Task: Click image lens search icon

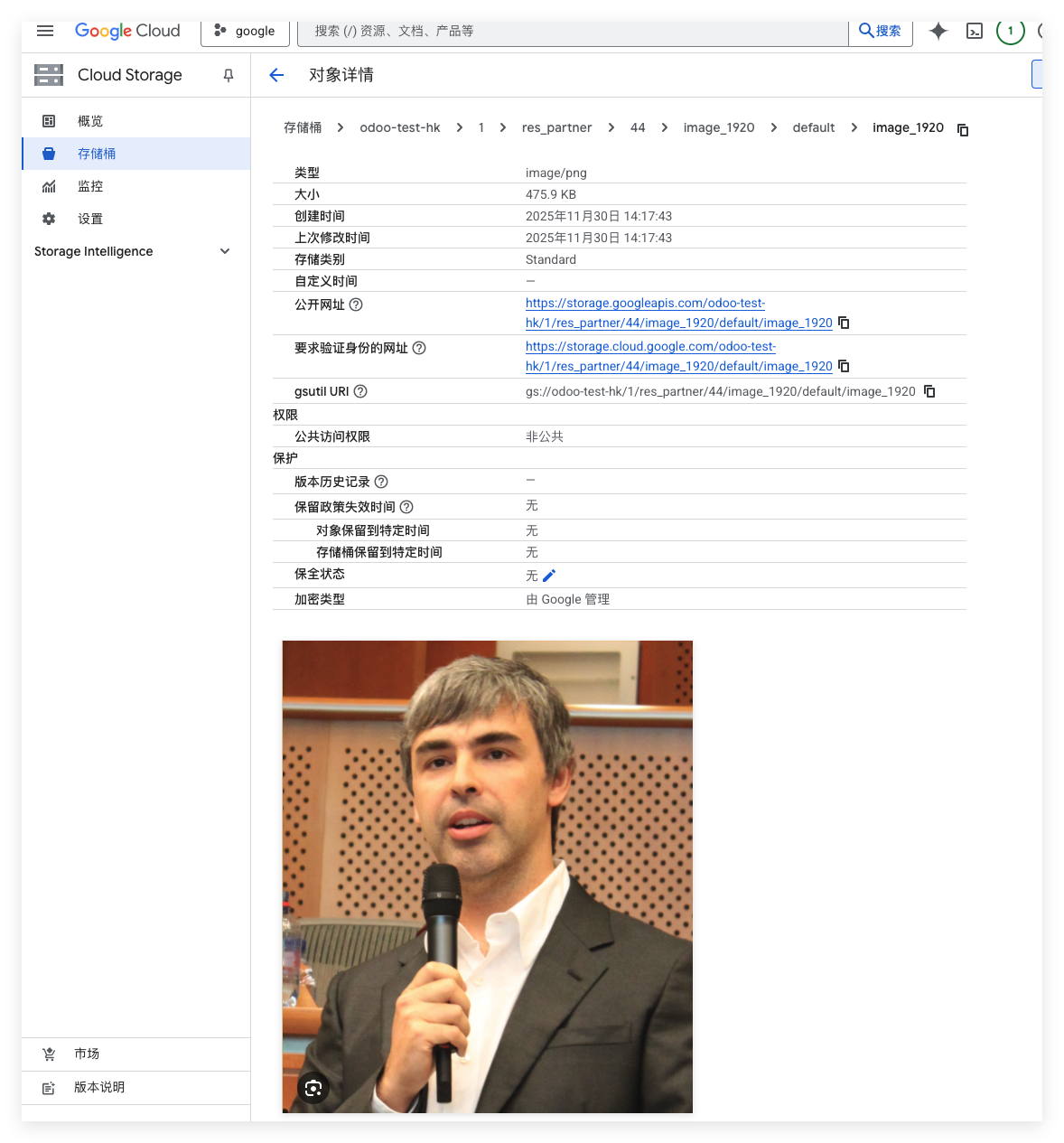Action: click(x=313, y=1088)
